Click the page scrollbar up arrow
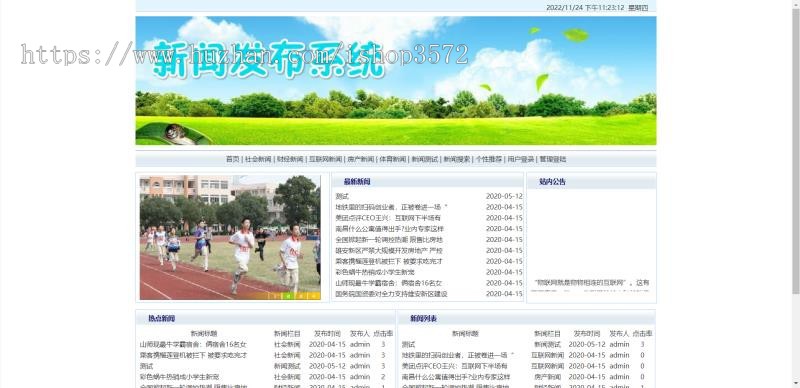Image resolution: width=800 pixels, height=388 pixels. pos(796,4)
